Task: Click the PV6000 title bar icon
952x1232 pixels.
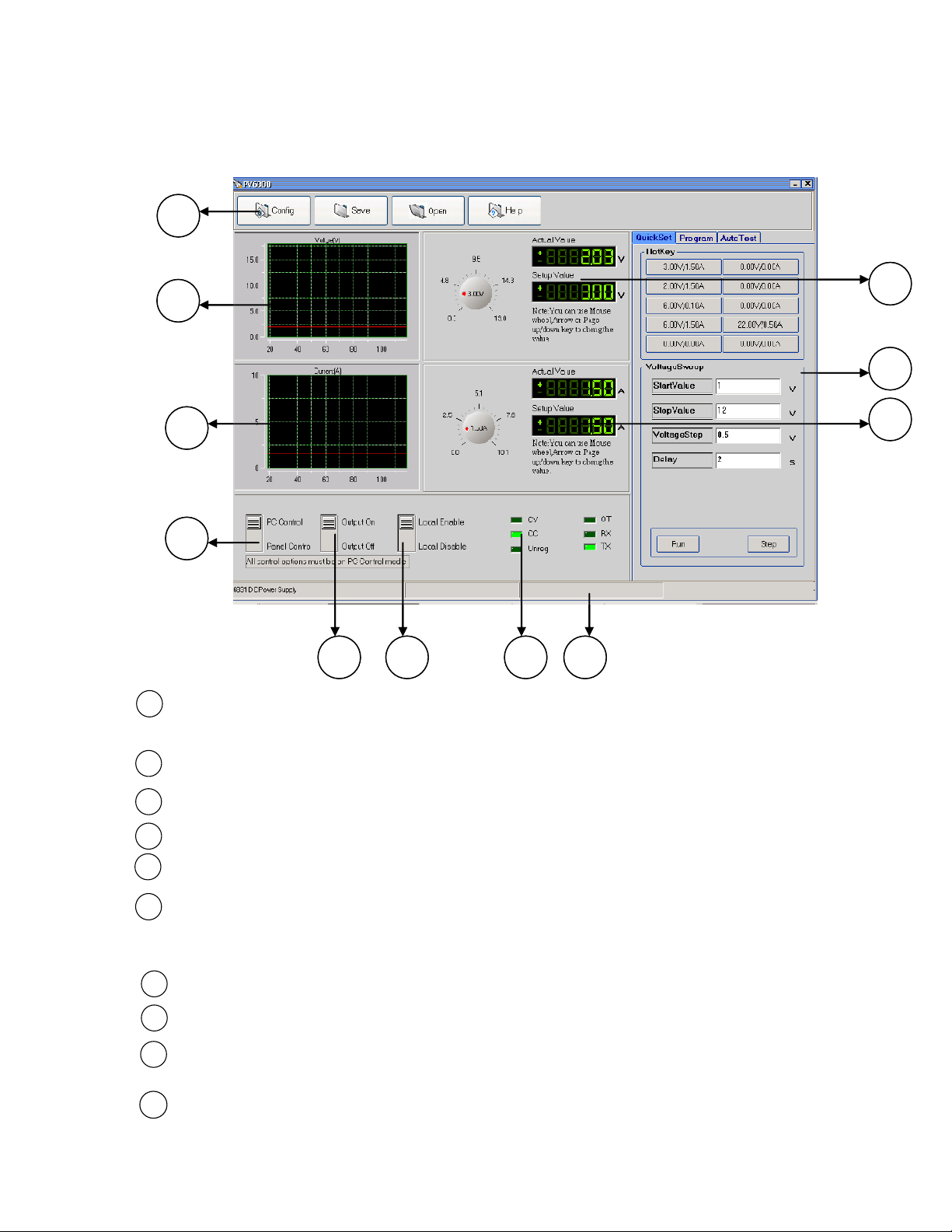Action: (238, 184)
